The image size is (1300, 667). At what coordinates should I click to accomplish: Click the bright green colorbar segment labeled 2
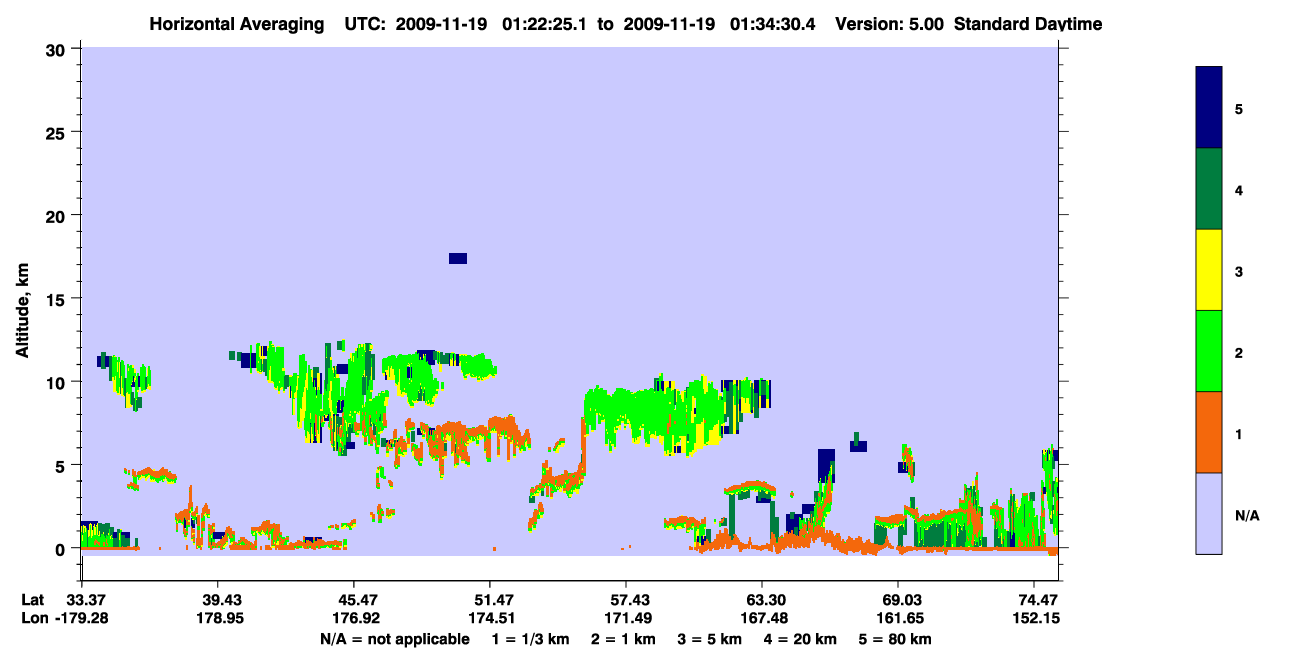tap(1209, 351)
